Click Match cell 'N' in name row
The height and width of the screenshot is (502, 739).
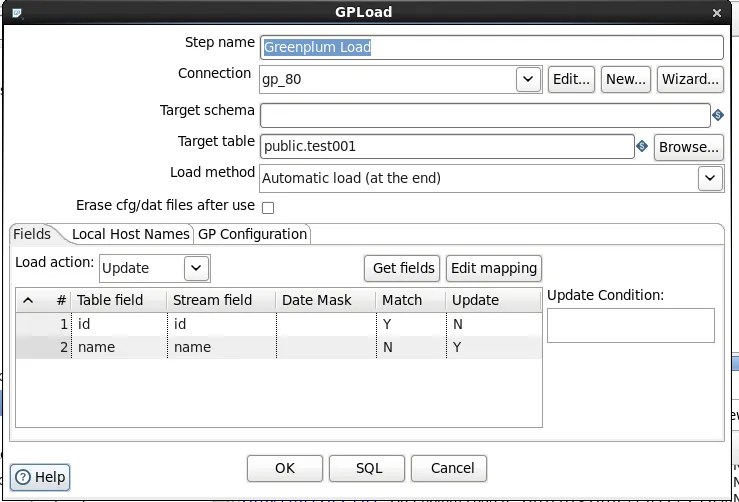click(411, 347)
